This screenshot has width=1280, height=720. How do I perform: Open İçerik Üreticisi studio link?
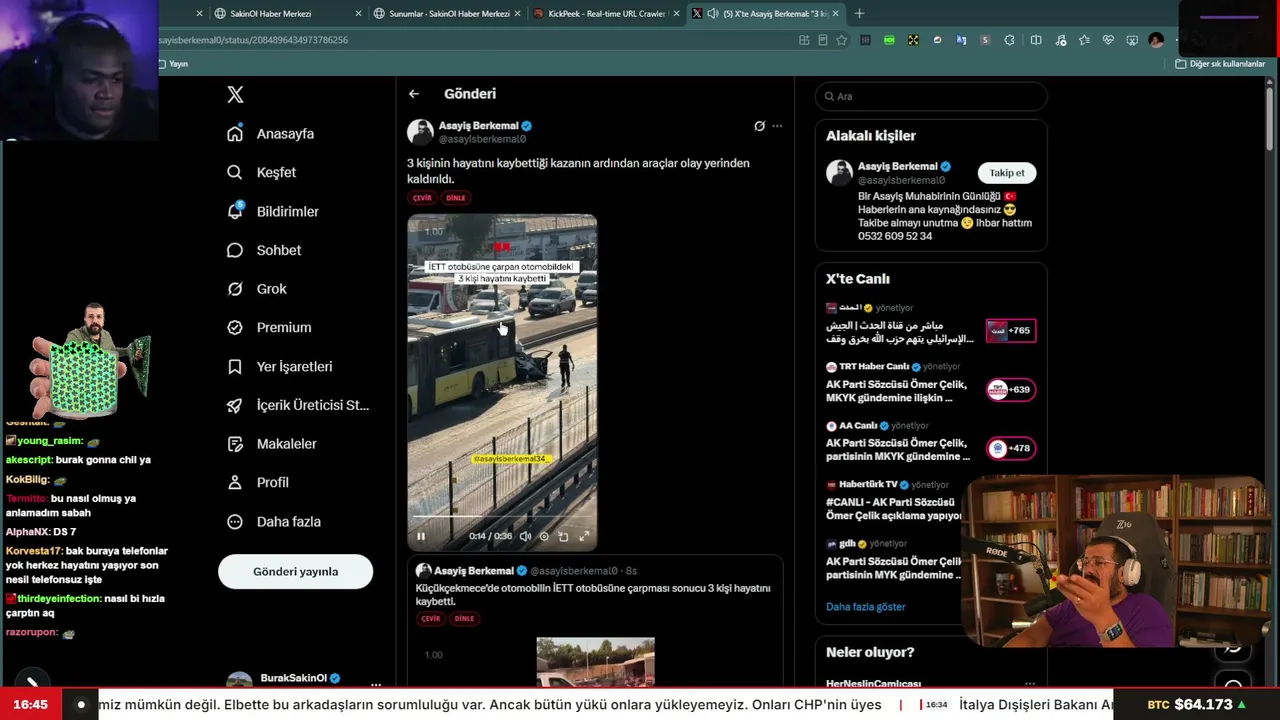[x=298, y=405]
